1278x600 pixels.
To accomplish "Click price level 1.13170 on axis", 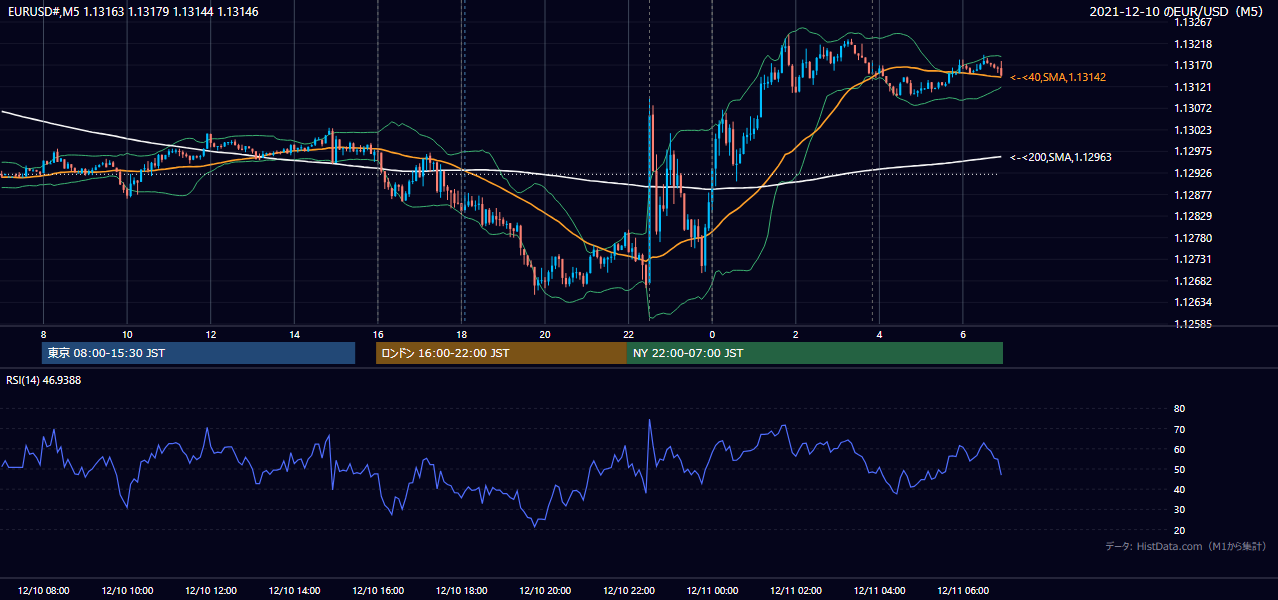I will [1193, 66].
